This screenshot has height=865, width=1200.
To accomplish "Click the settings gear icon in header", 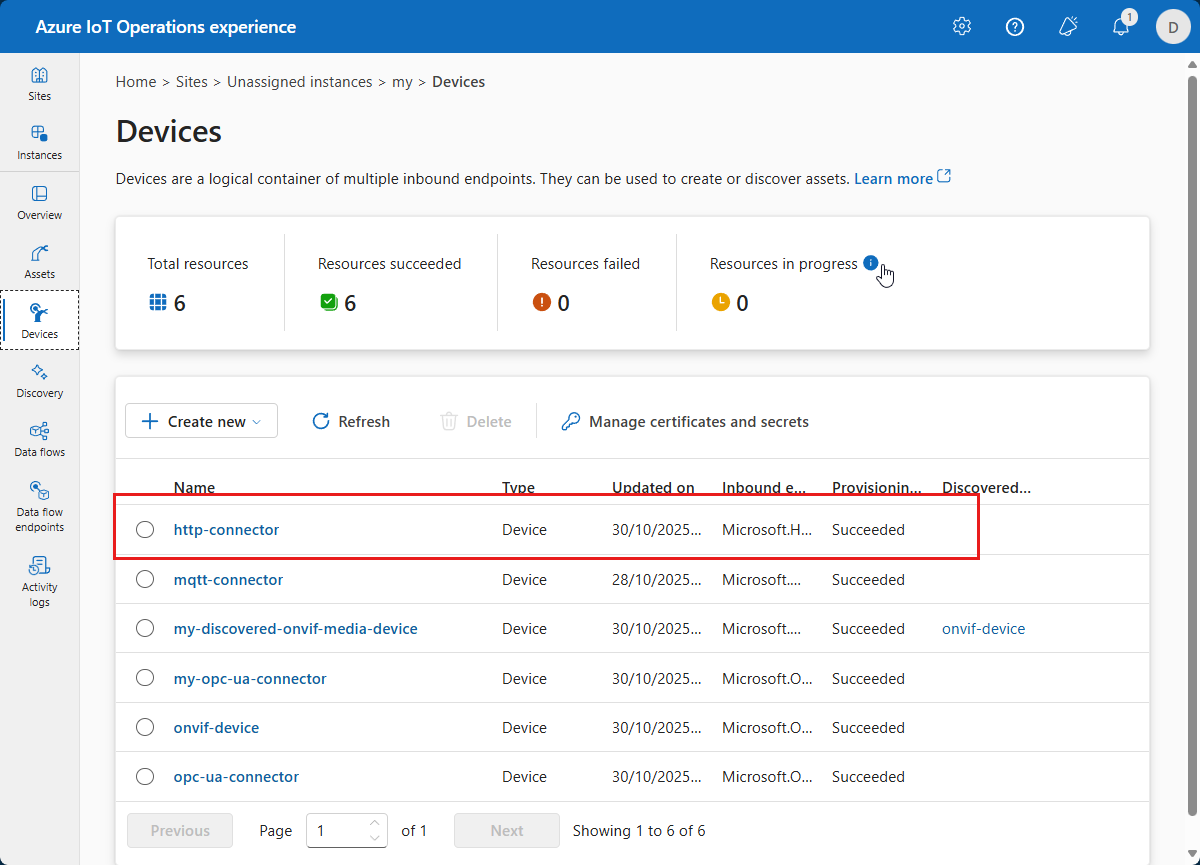I will point(962,27).
